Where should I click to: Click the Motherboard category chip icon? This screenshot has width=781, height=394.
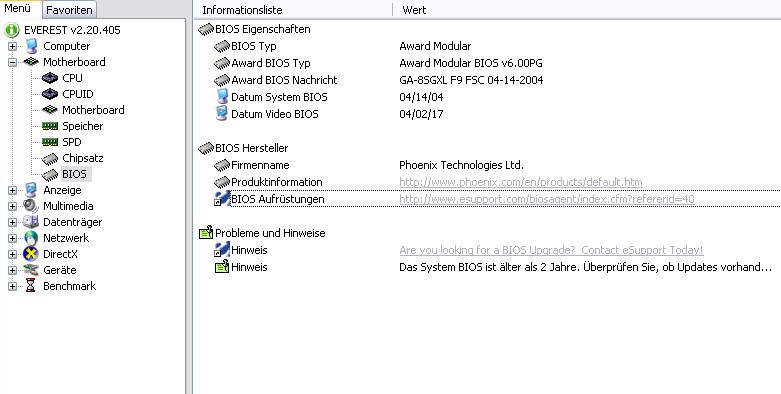click(31, 62)
